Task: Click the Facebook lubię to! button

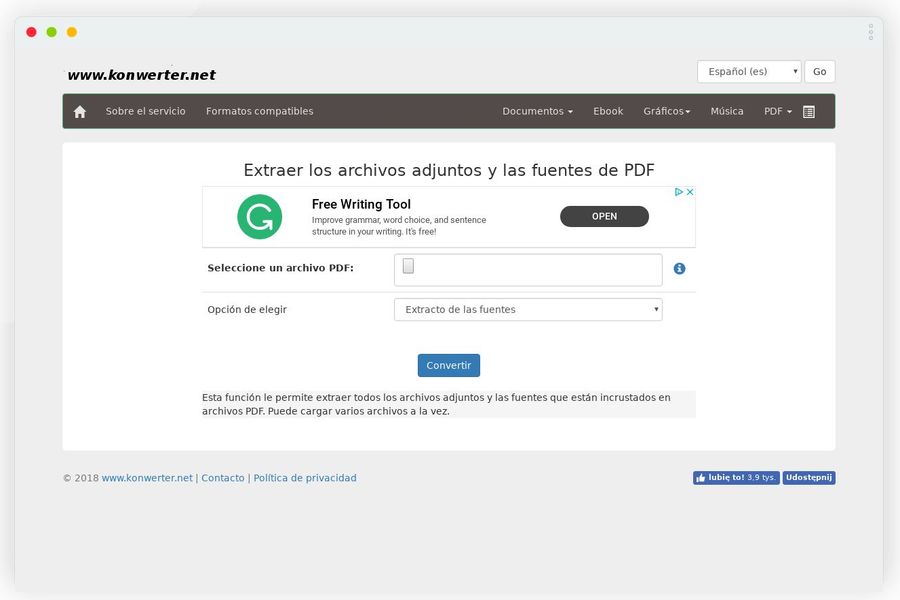Action: click(736, 478)
